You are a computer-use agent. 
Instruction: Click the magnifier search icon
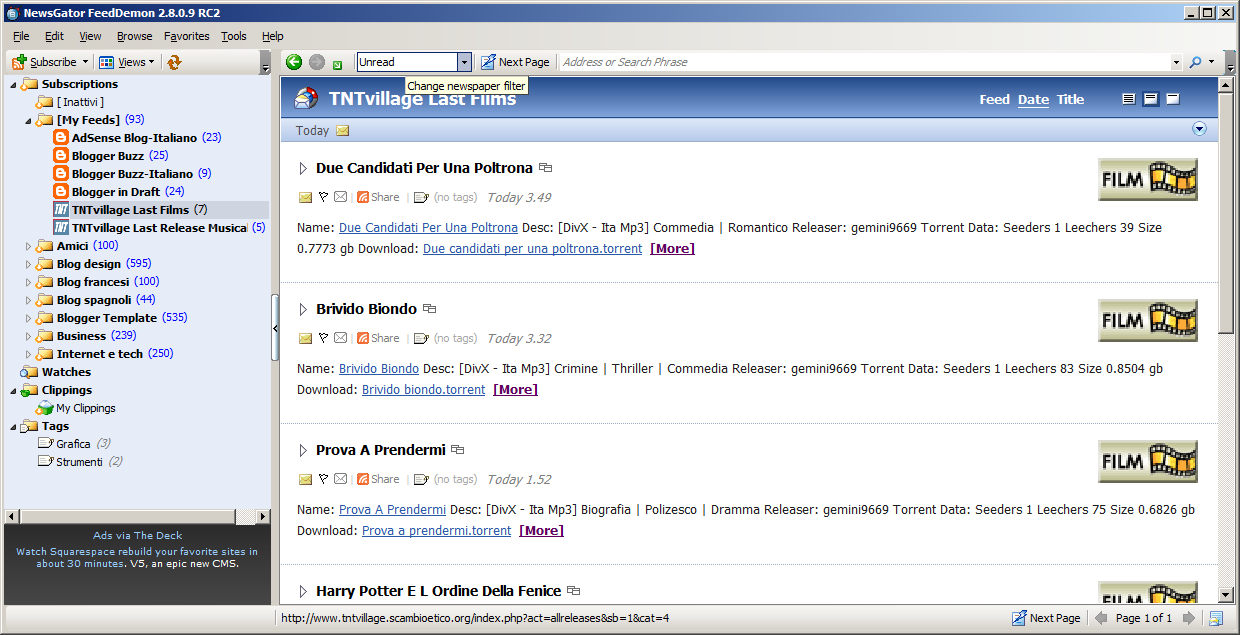1194,62
